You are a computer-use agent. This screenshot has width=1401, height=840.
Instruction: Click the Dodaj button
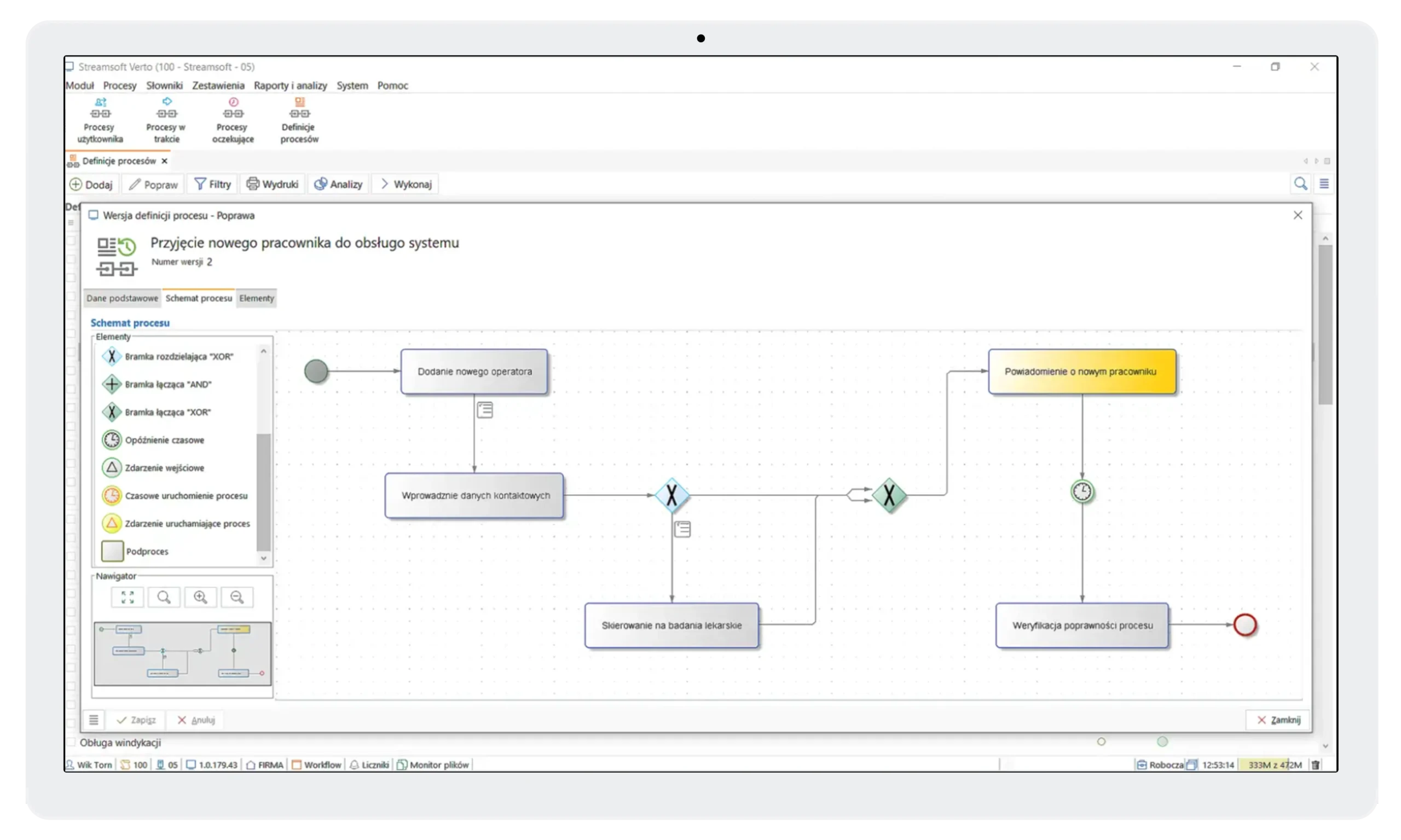[x=92, y=183]
